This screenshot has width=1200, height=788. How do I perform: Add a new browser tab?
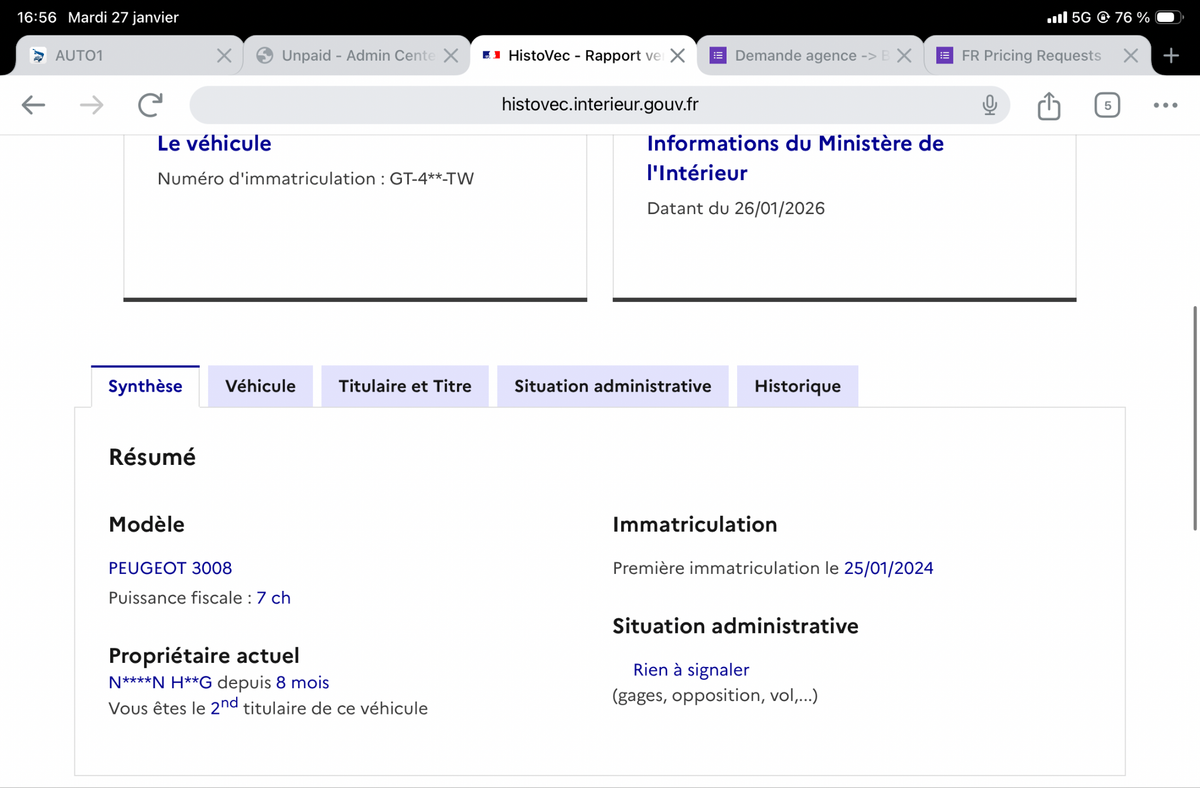pos(1171,56)
